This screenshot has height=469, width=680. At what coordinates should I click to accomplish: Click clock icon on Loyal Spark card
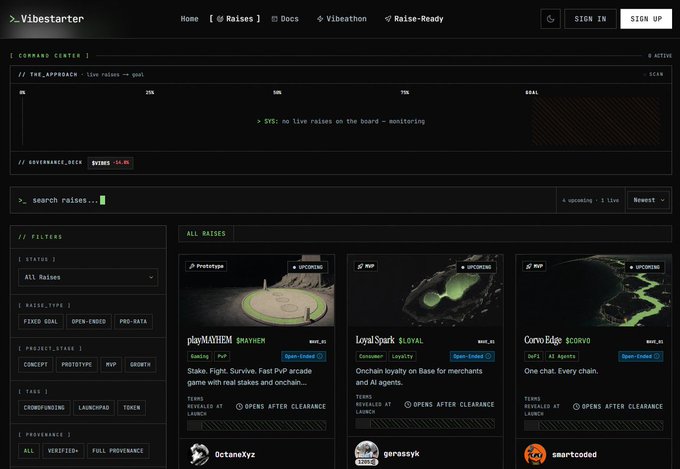point(408,404)
